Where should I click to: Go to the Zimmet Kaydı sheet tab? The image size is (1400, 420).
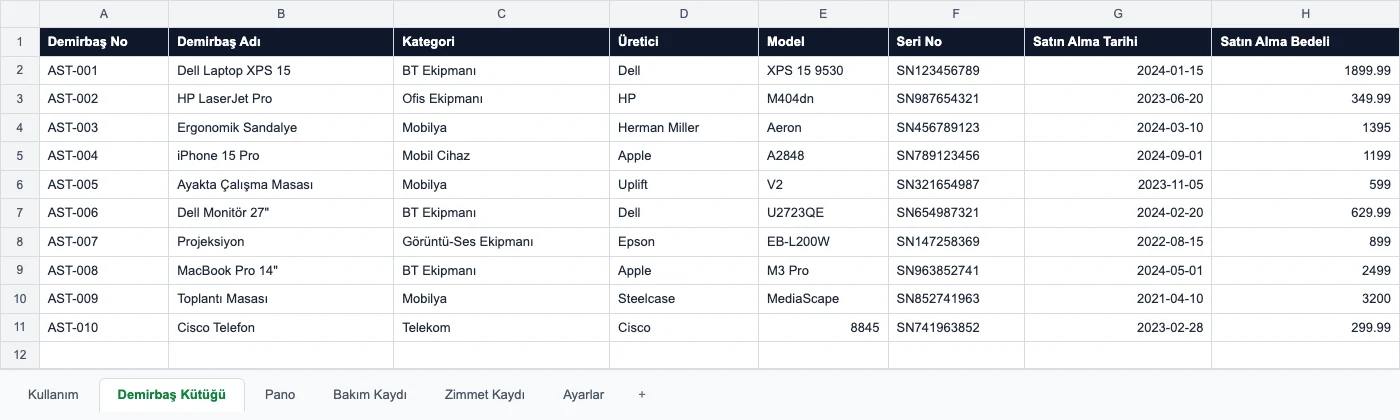click(485, 394)
